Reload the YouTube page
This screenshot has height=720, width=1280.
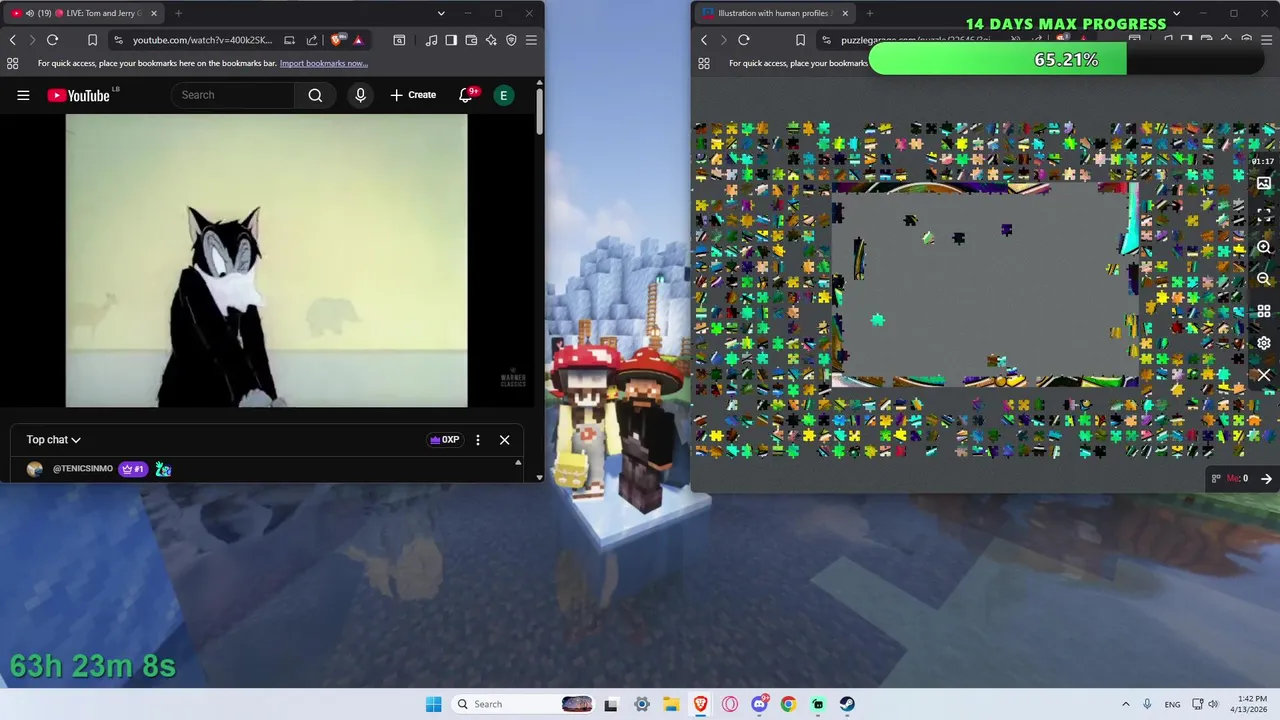coord(52,40)
